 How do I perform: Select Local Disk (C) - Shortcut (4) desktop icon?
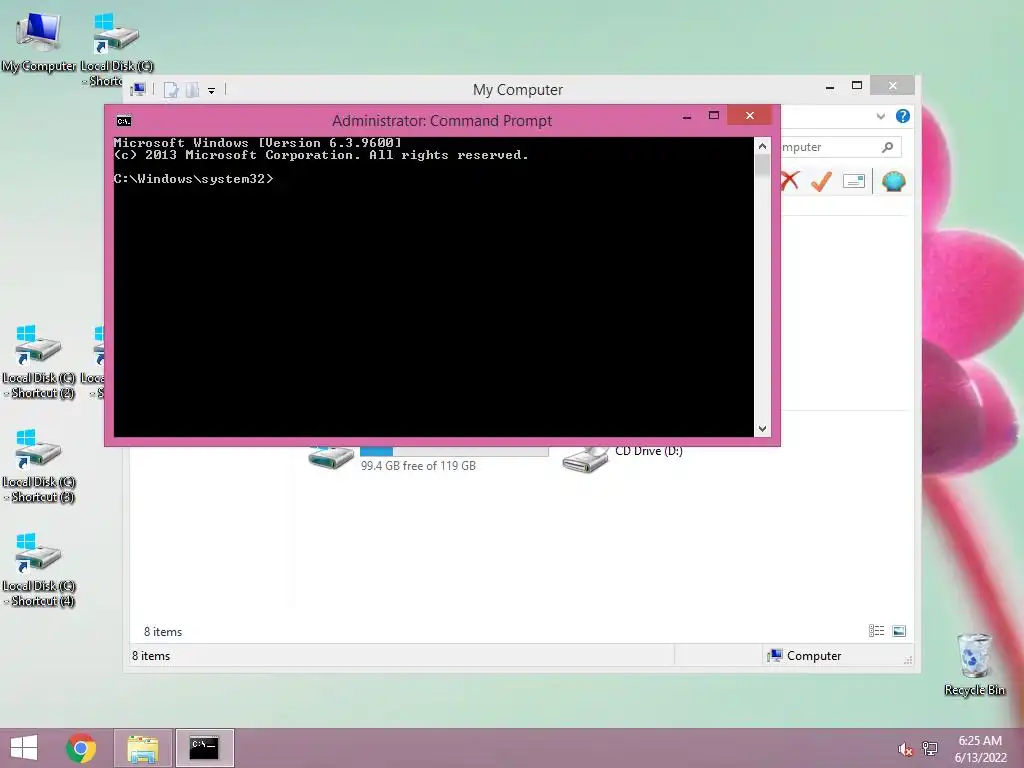(39, 570)
